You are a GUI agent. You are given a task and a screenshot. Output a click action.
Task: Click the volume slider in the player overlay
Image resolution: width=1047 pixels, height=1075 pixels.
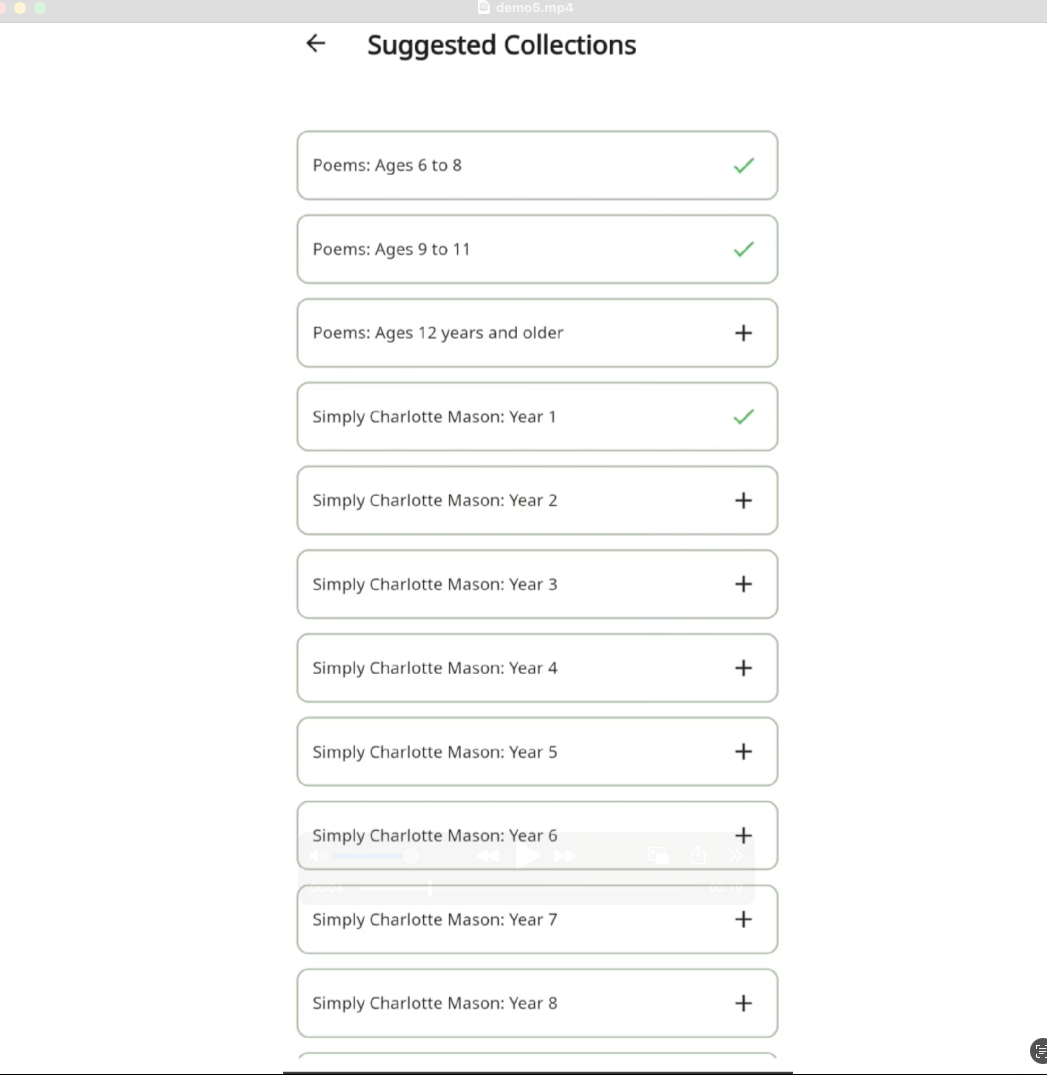372,856
